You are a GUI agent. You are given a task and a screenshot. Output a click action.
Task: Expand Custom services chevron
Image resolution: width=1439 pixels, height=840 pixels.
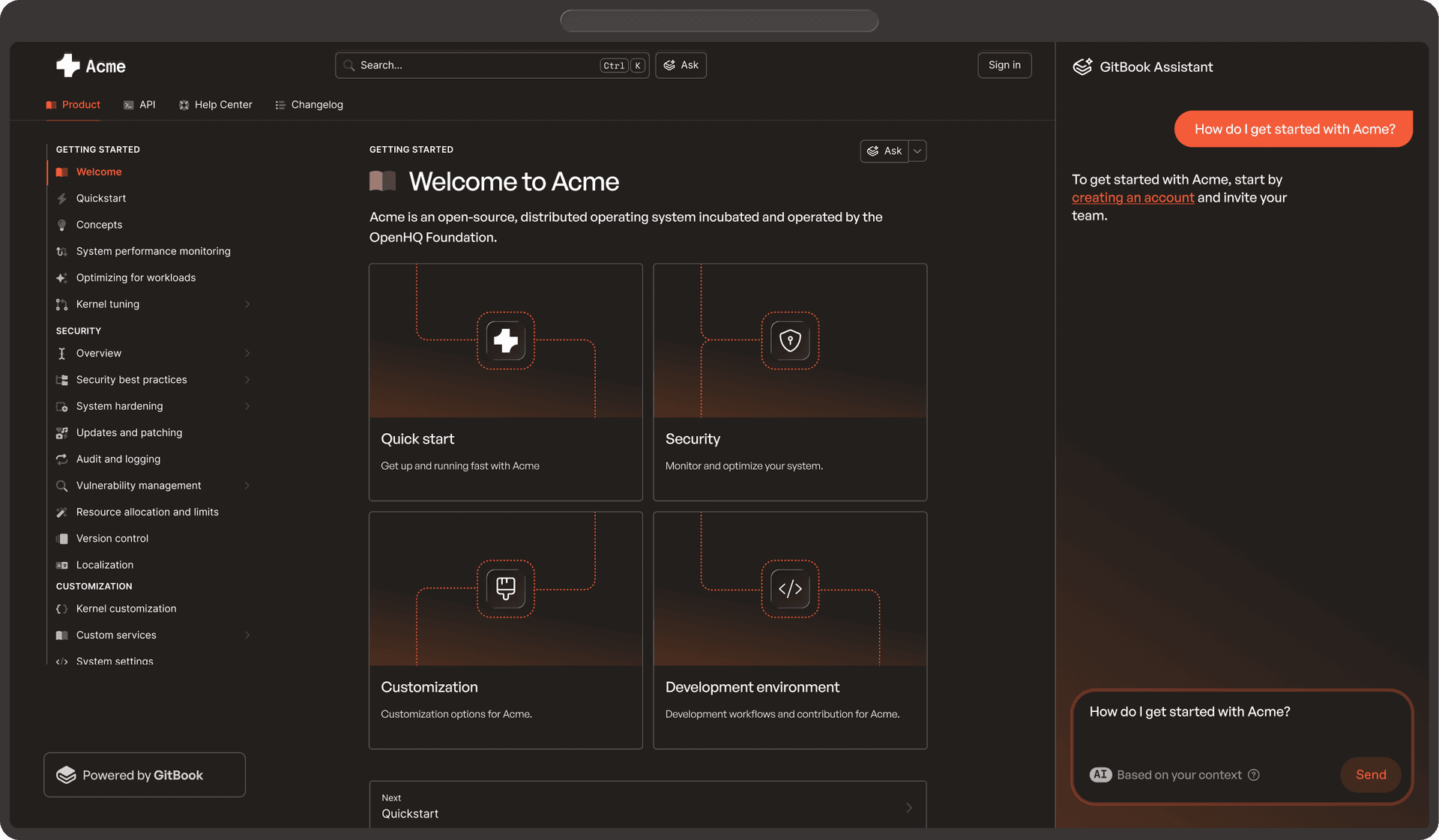(247, 635)
